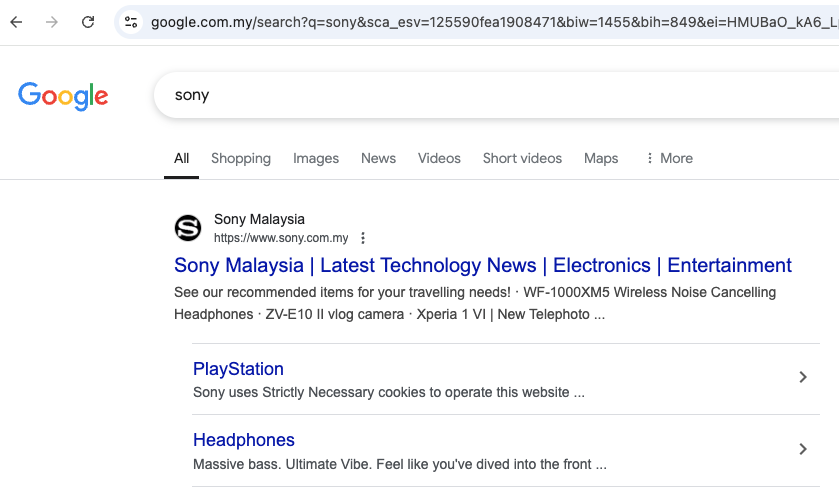The height and width of the screenshot is (488, 839).
Task: Expand the More search options menu
Action: coord(669,158)
